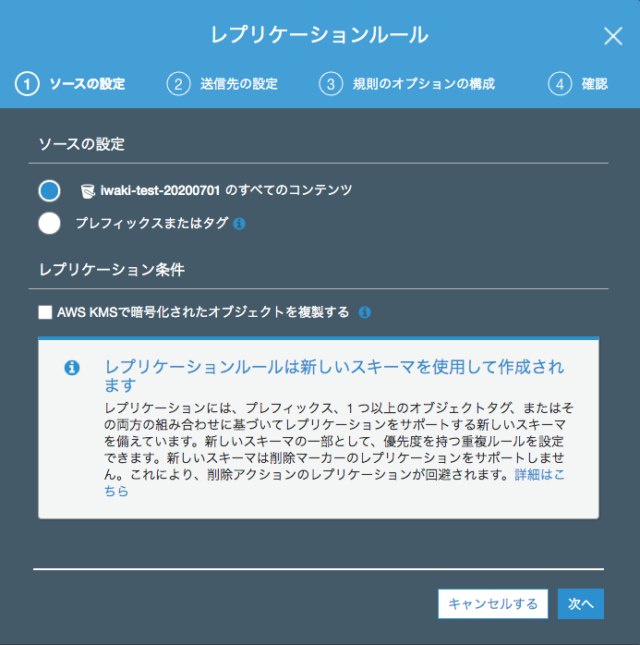This screenshot has width=640, height=645.
Task: Click notice title レプリケーションルールは新しいスキーマを使用して作成されます
Action: coord(334,375)
